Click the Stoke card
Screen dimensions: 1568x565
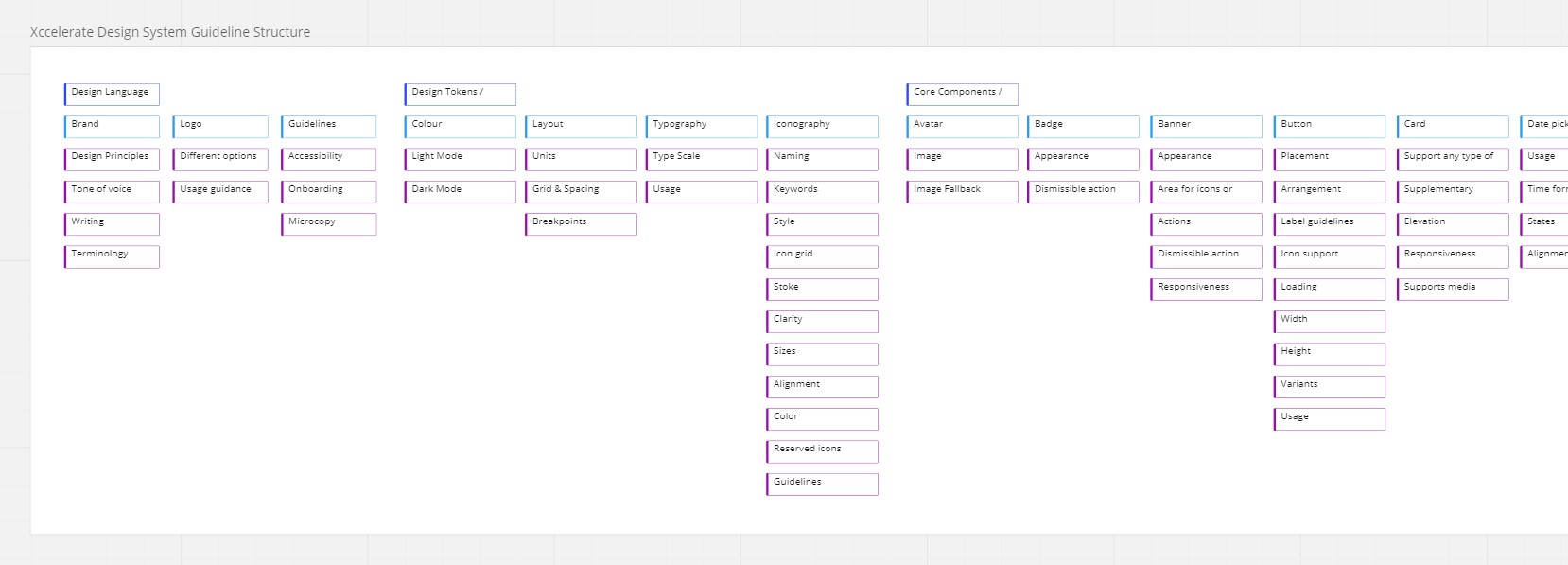click(822, 290)
